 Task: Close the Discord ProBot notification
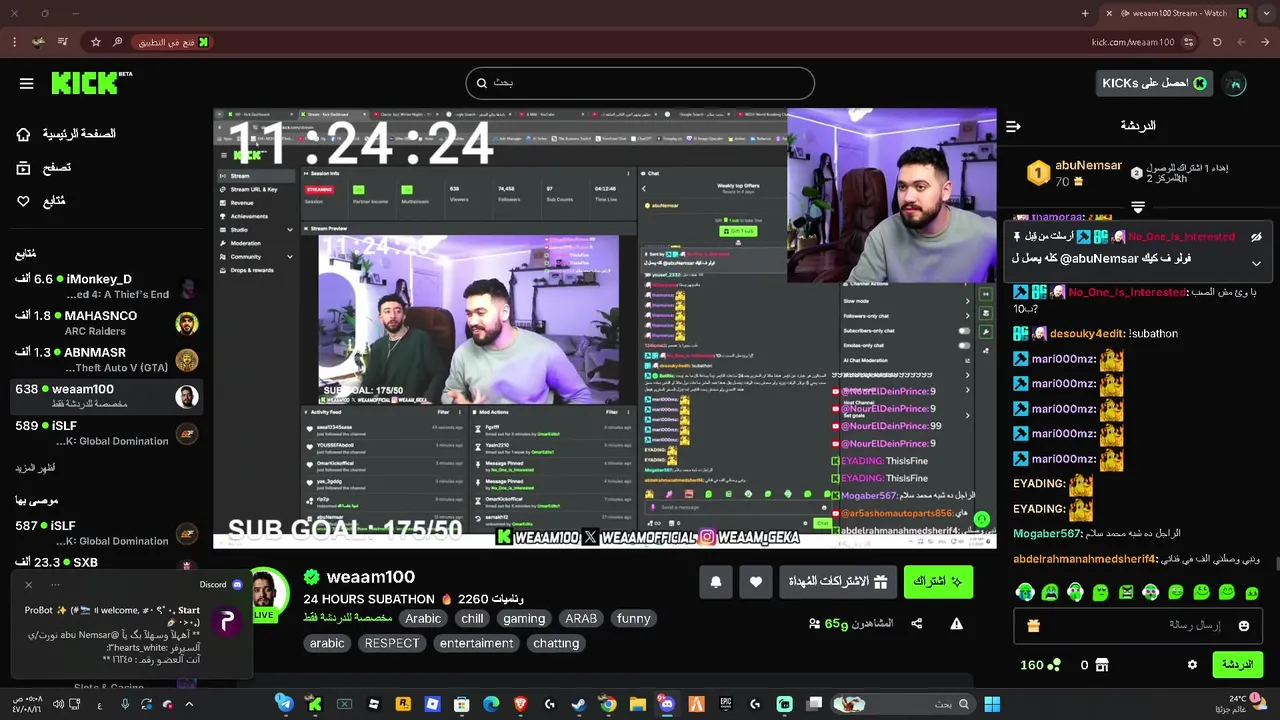click(x=28, y=585)
